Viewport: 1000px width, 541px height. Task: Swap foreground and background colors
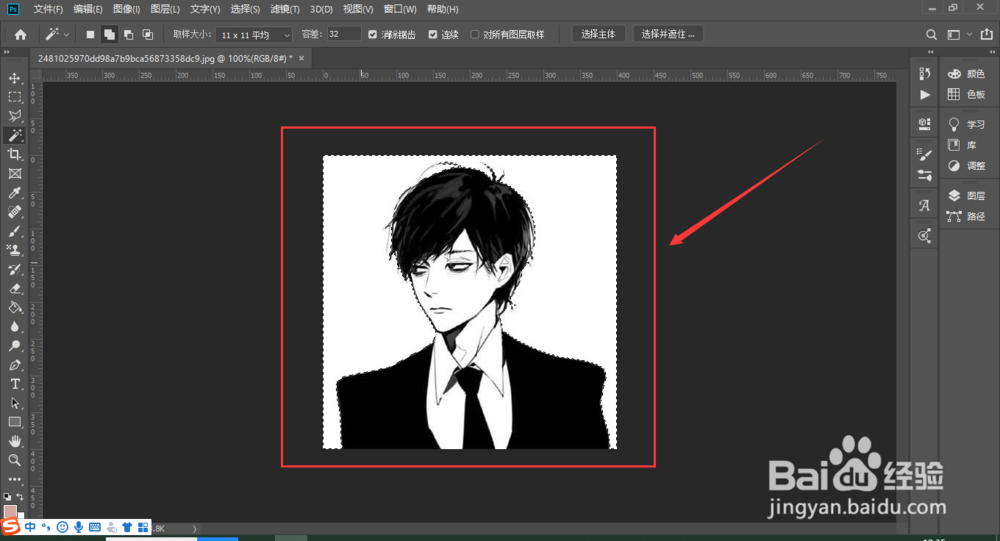pos(20,496)
